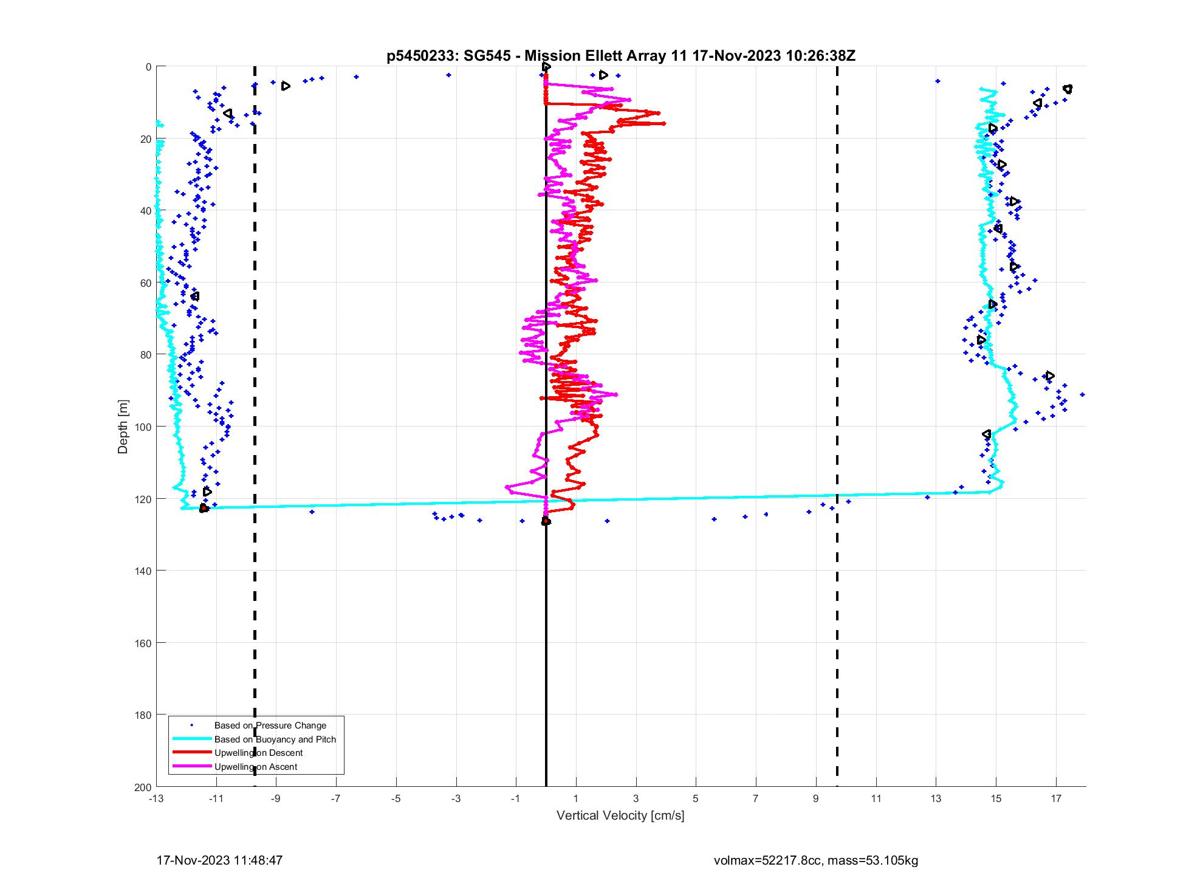The width and height of the screenshot is (1200, 885).
Task: Click the red line sample in the legend
Action: click(x=191, y=753)
